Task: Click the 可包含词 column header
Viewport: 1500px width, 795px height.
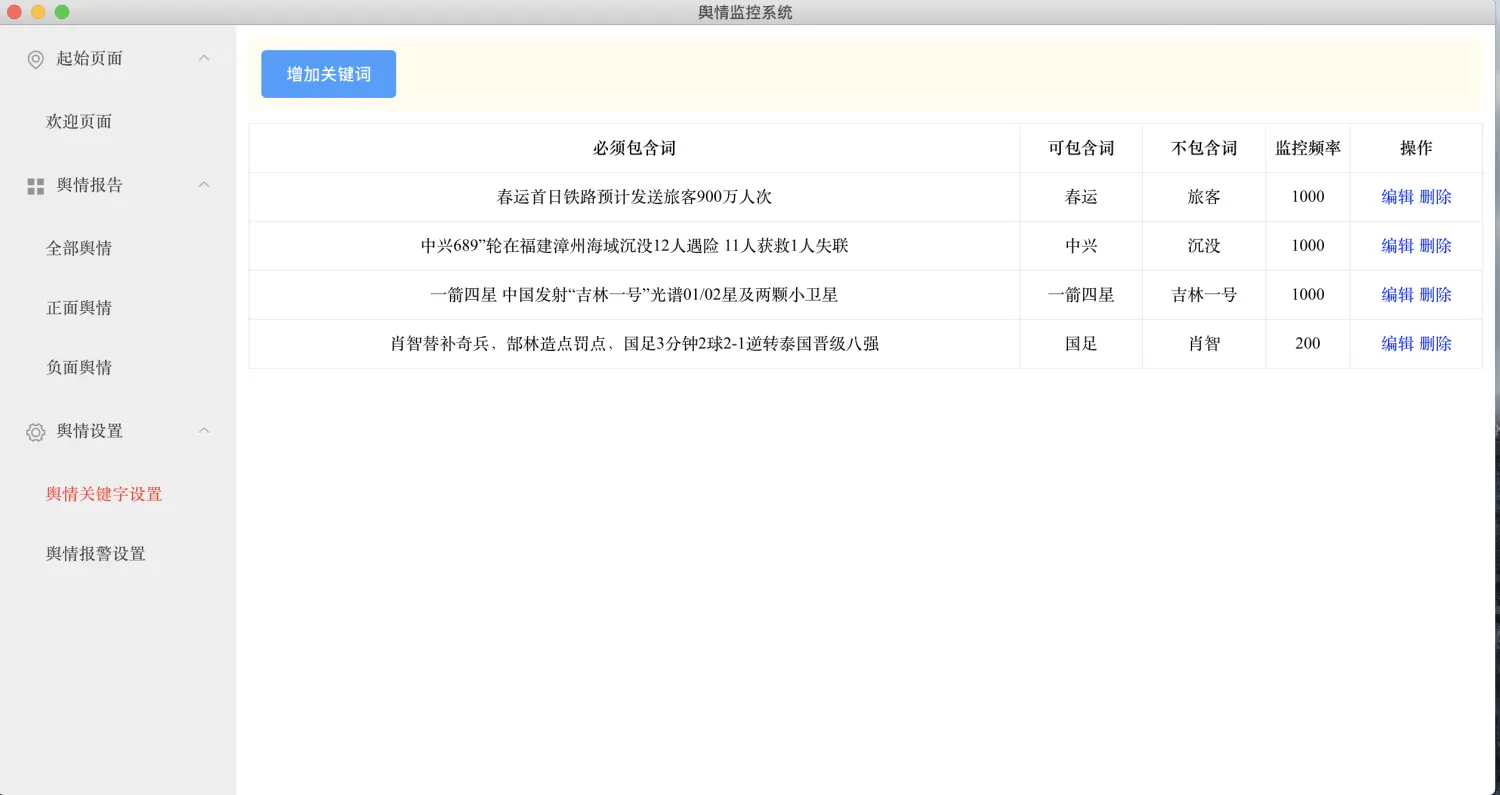Action: 1081,148
